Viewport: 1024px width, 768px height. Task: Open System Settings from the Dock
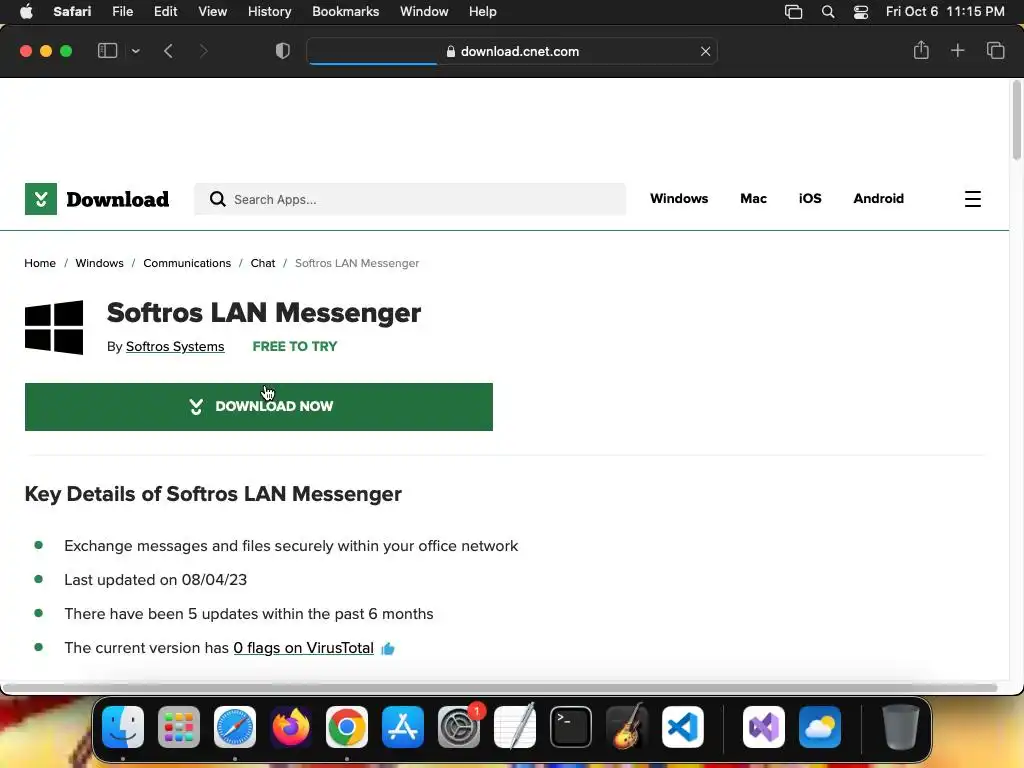pyautogui.click(x=458, y=727)
